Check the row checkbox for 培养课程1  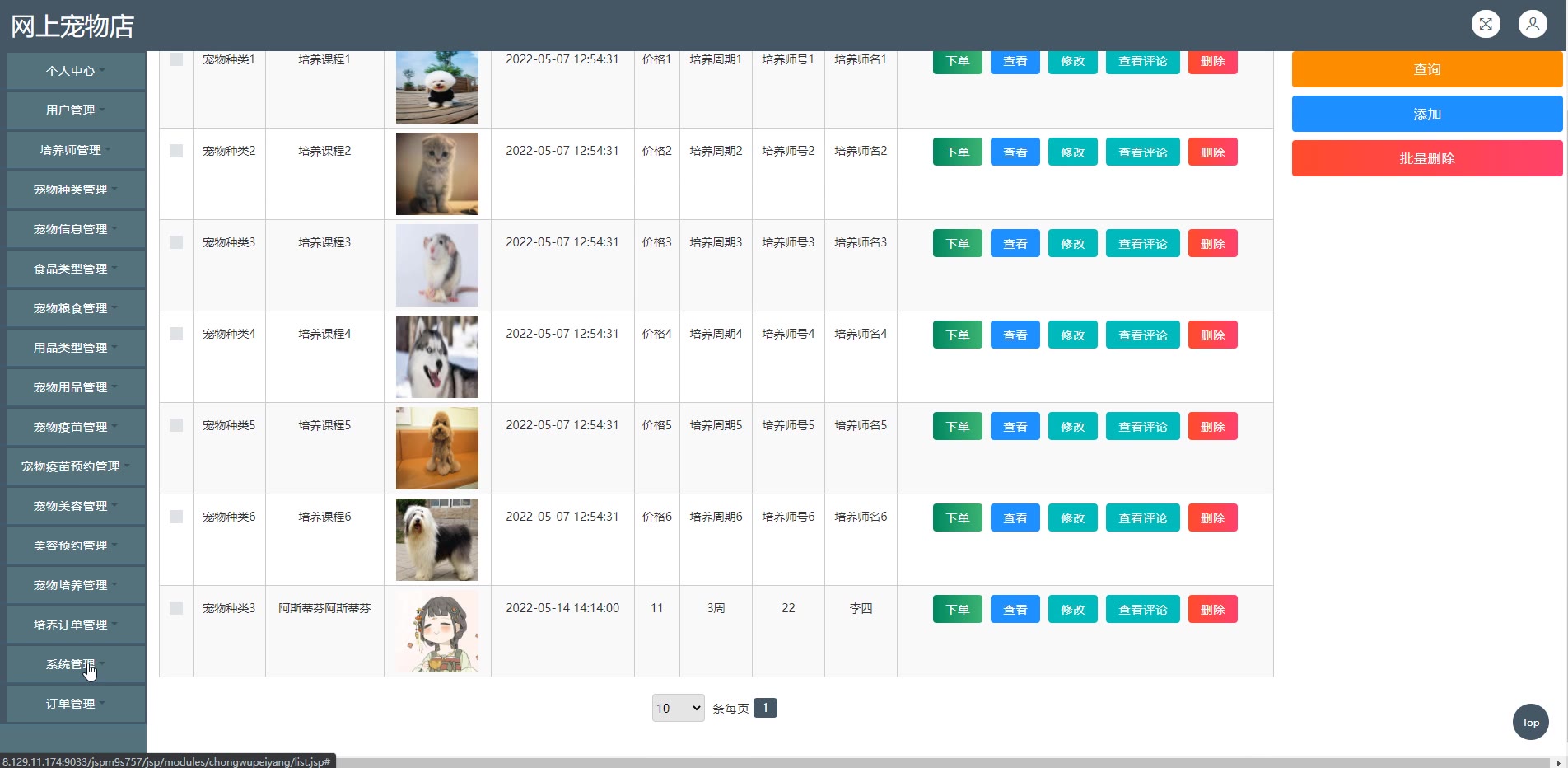pos(176,59)
